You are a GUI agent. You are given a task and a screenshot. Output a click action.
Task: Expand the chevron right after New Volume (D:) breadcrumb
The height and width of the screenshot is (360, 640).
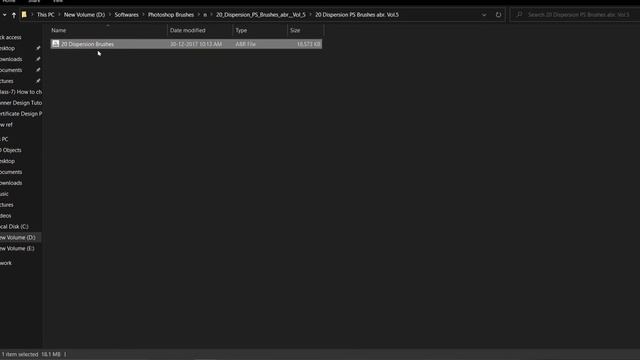coord(110,15)
